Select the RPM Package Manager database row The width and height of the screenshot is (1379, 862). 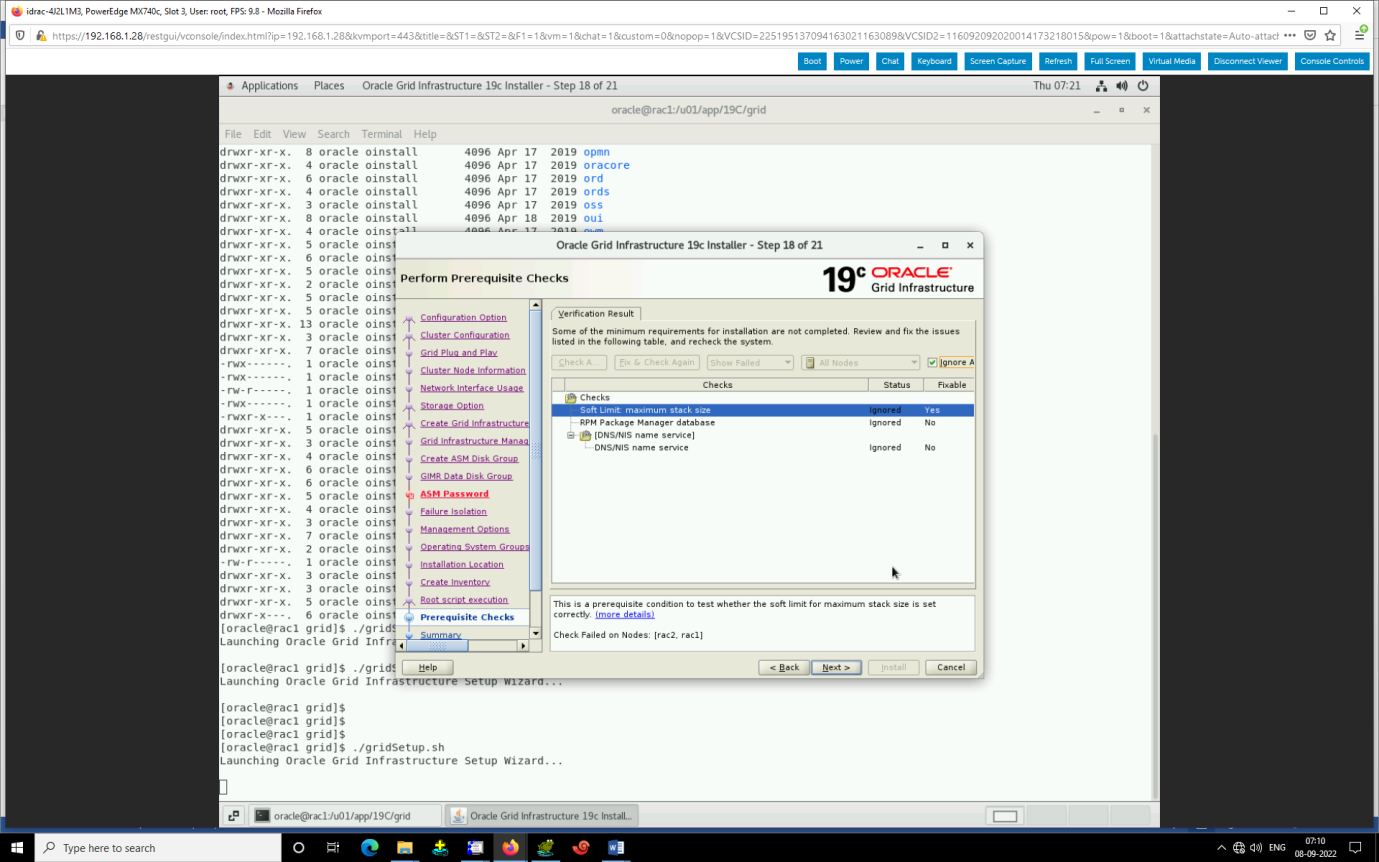762,422
